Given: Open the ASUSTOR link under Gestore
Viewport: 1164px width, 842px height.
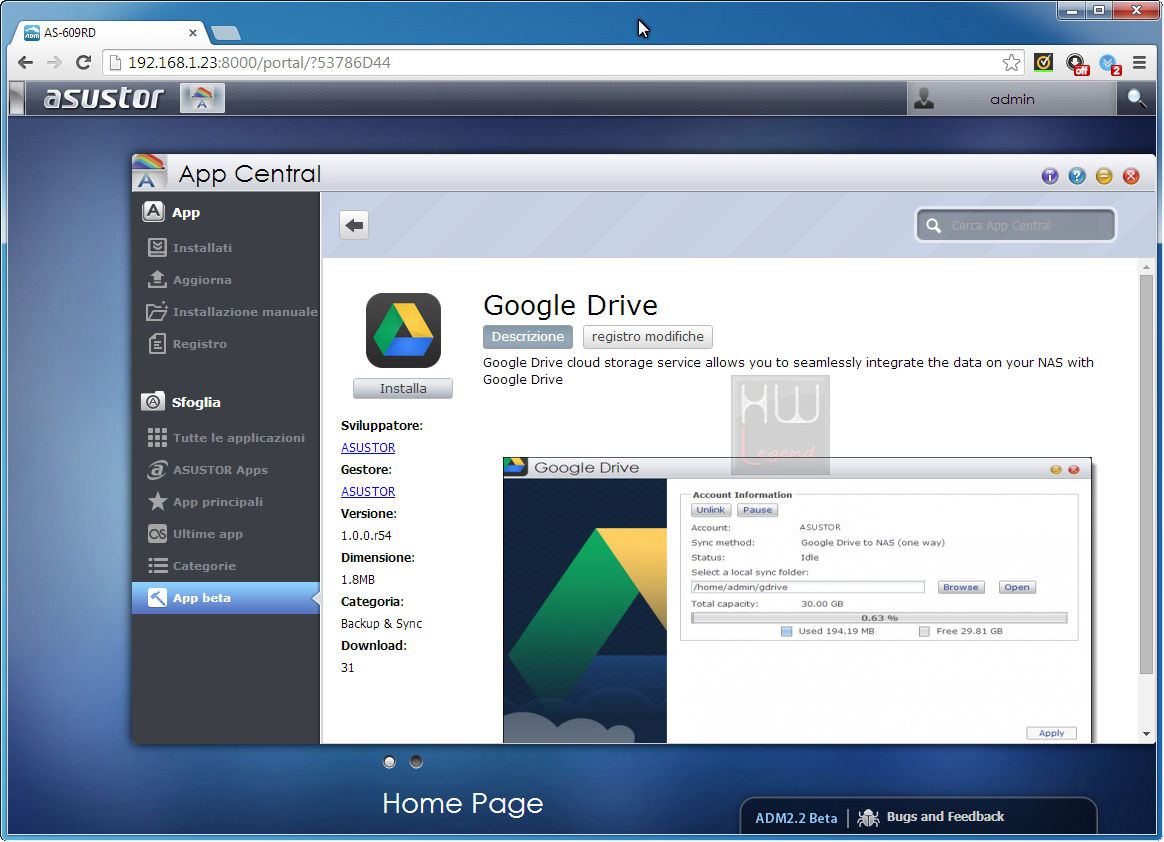Looking at the screenshot, I should [368, 492].
